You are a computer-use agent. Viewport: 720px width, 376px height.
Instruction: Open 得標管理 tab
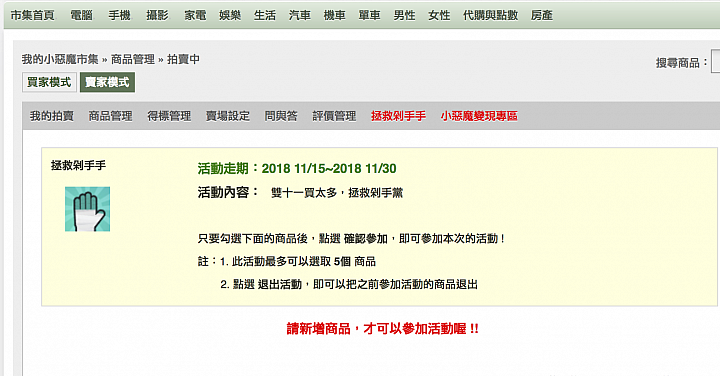[x=169, y=116]
